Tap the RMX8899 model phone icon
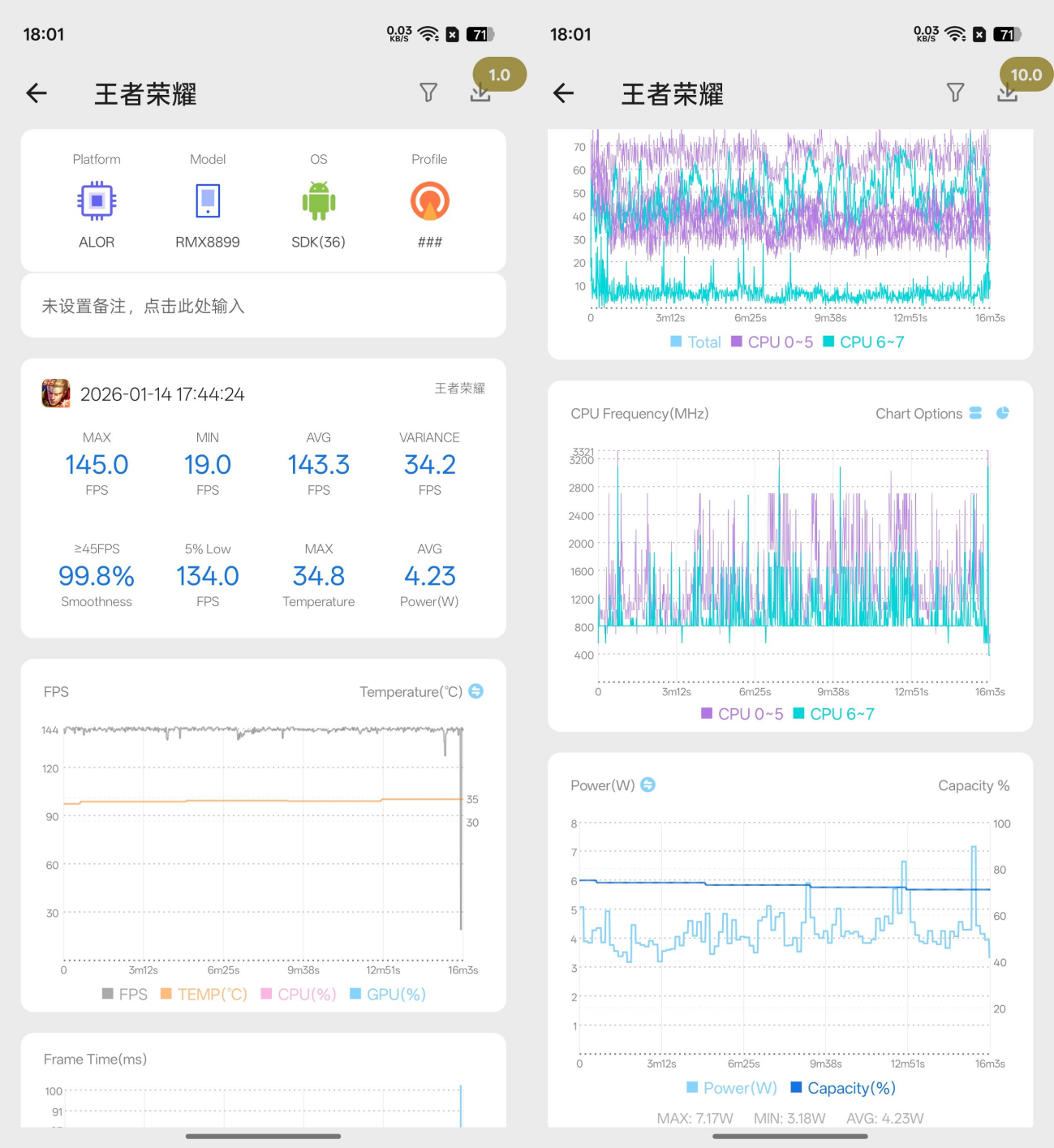This screenshot has height=1148, width=1054. (x=208, y=201)
